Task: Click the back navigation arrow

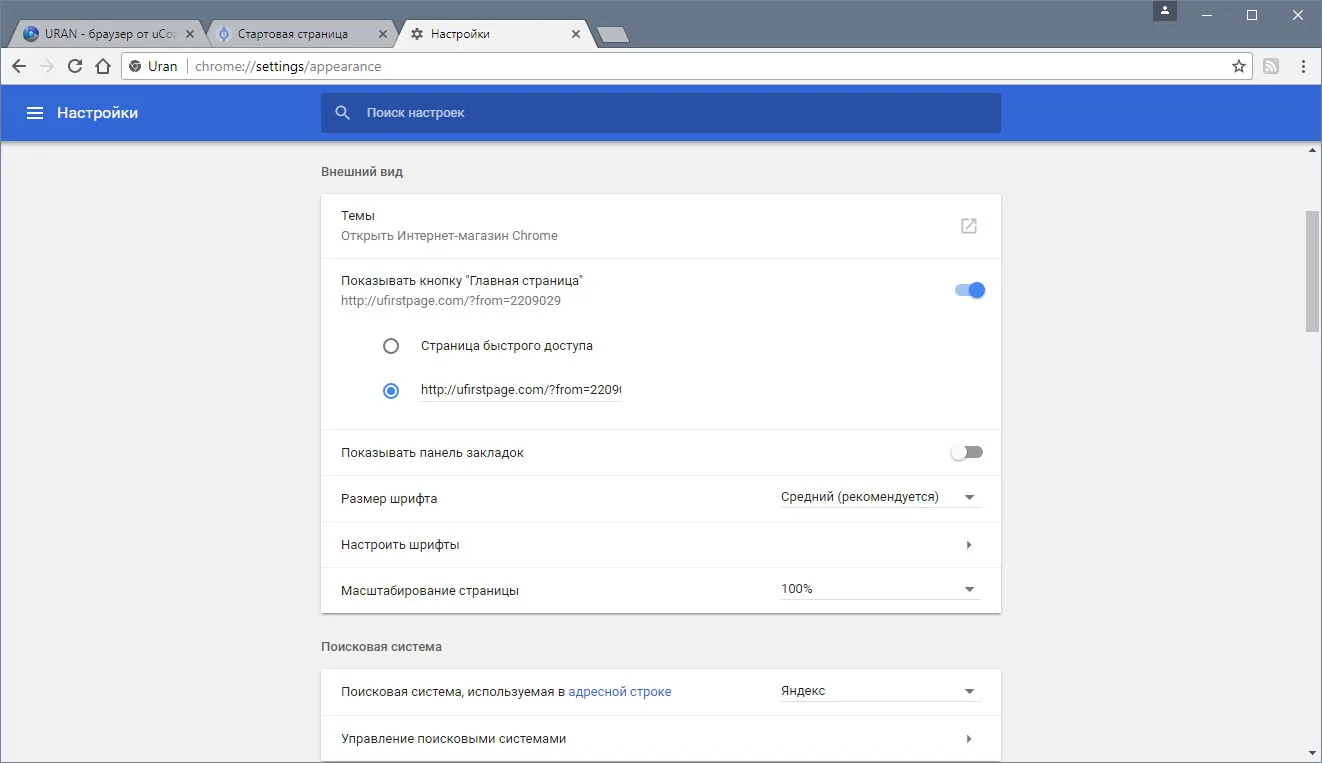Action: (x=18, y=66)
